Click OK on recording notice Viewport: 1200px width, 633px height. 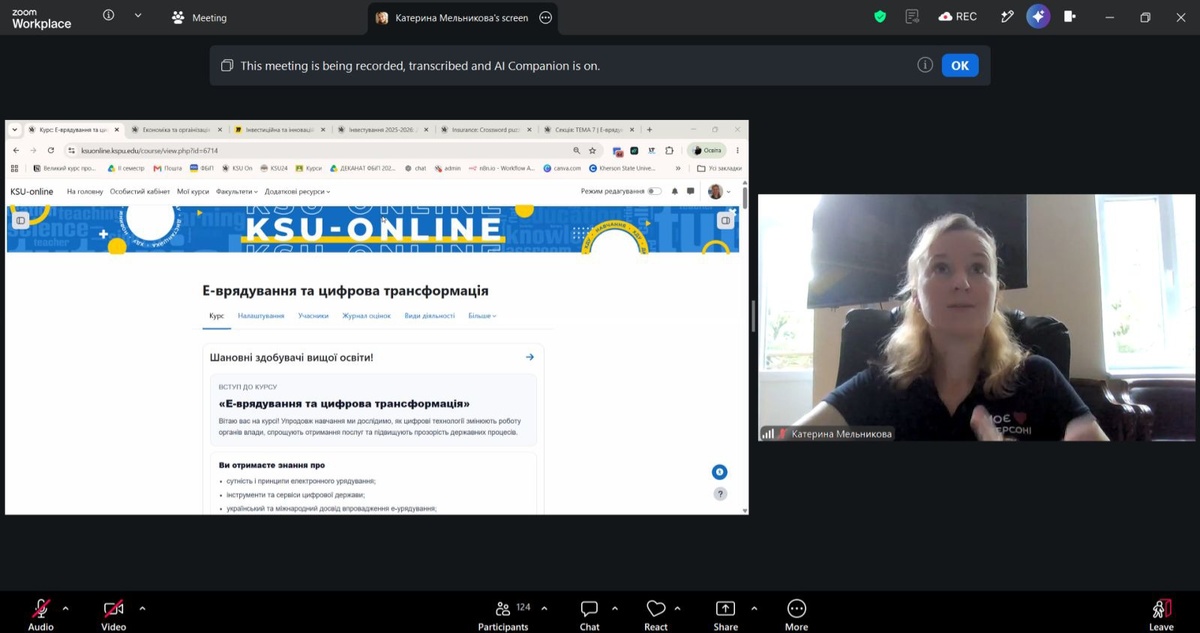pos(960,65)
